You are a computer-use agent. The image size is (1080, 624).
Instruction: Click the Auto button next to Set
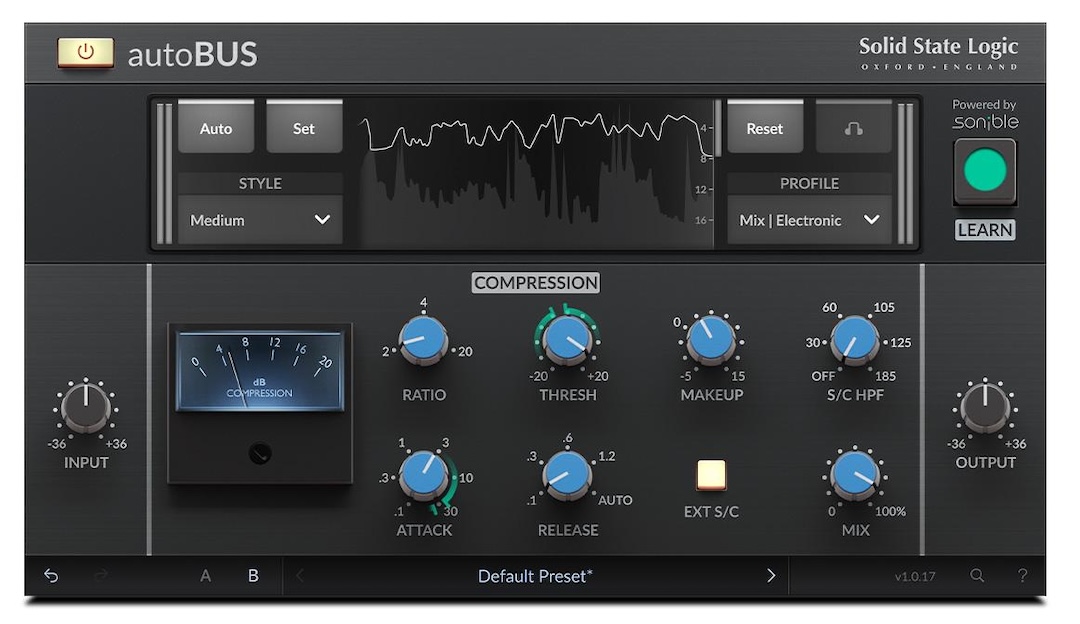(216, 128)
